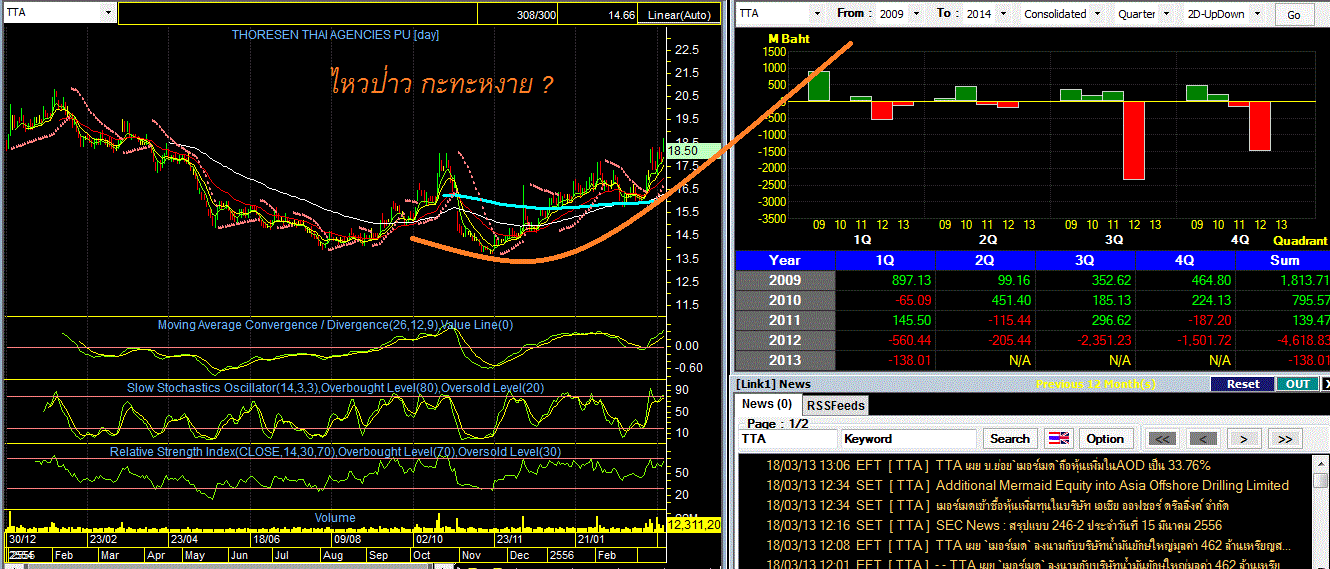Image resolution: width=1330 pixels, height=569 pixels.
Task: Open the 18/03/13 12:08 EFT TTA news item
Action: click(1028, 545)
